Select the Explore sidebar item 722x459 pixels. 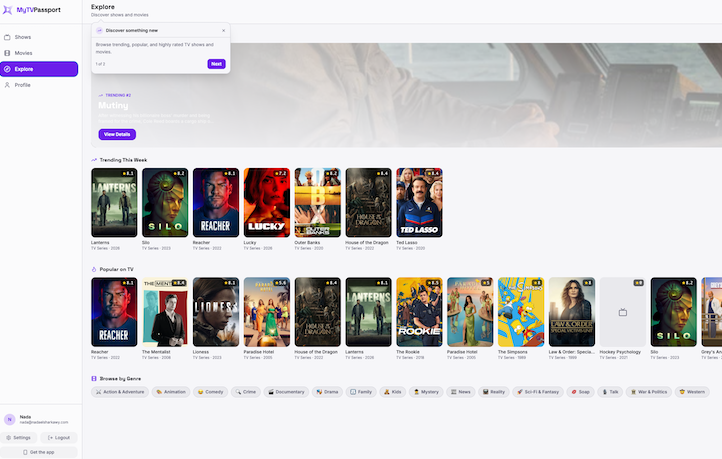point(39,69)
